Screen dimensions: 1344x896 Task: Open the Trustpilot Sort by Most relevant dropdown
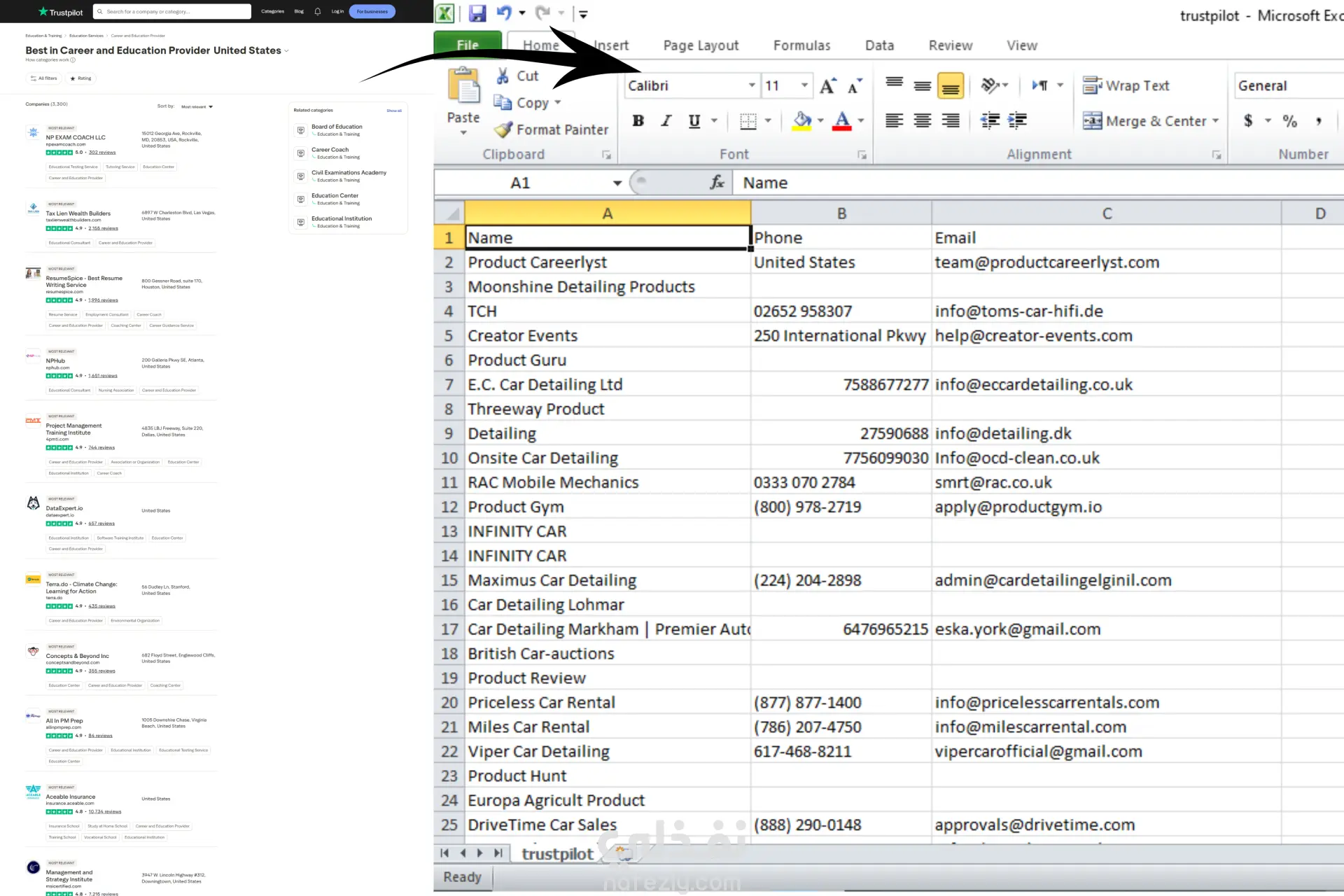click(197, 106)
